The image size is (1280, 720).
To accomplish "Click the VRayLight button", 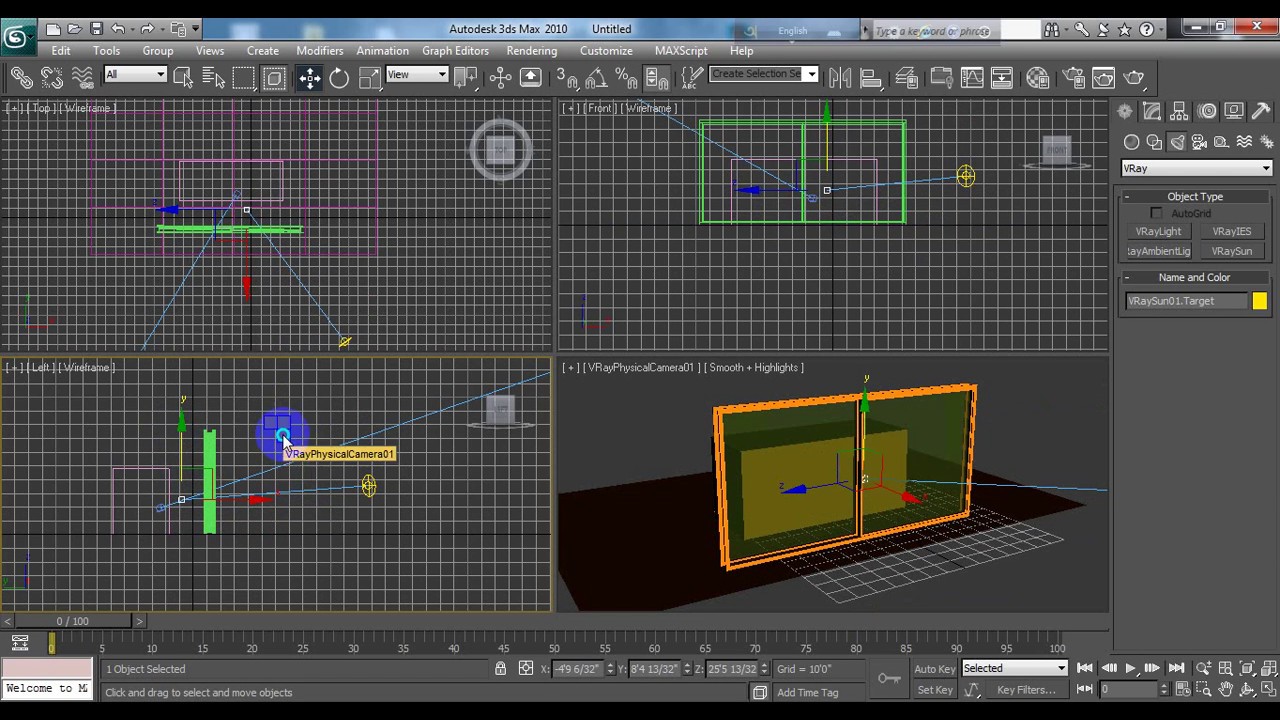I will (1158, 231).
